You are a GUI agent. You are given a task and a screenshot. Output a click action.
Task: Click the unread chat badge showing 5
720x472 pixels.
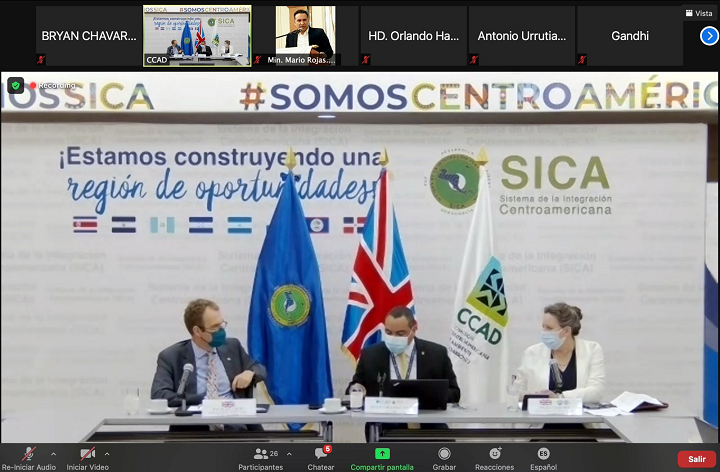tap(327, 449)
